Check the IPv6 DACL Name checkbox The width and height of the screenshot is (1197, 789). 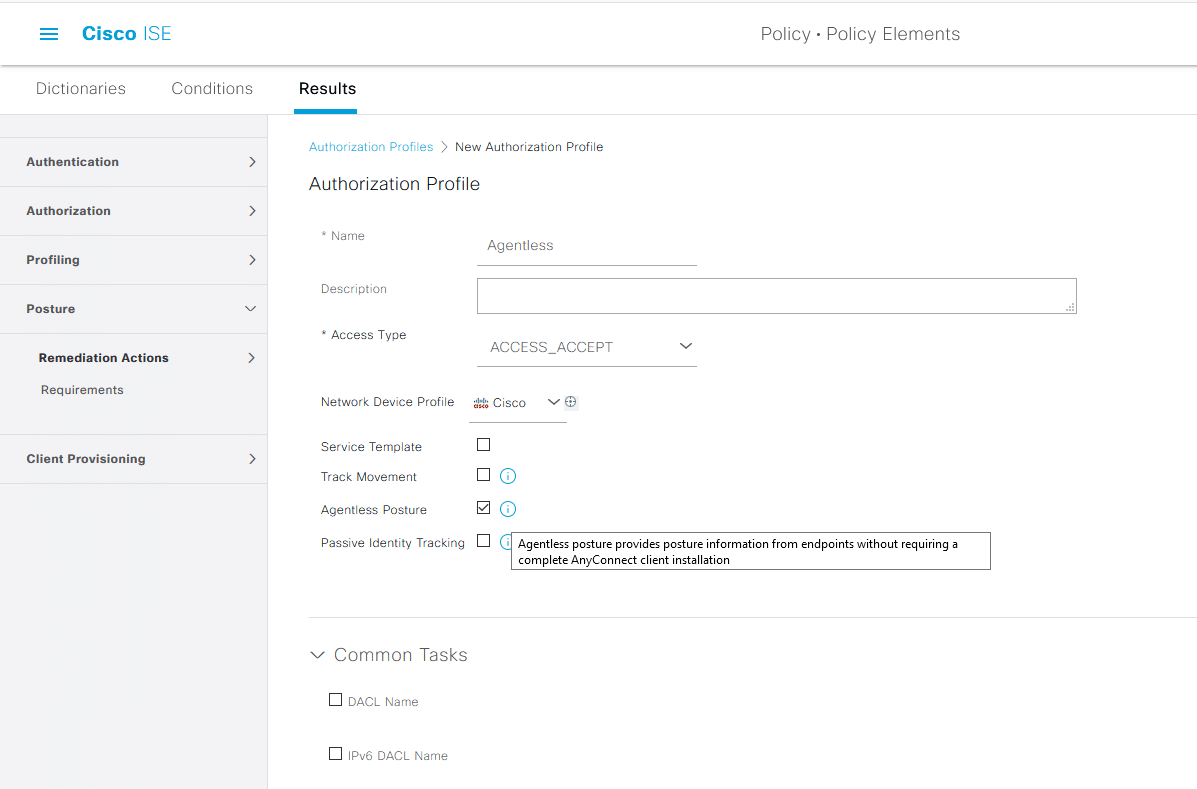[x=335, y=754]
